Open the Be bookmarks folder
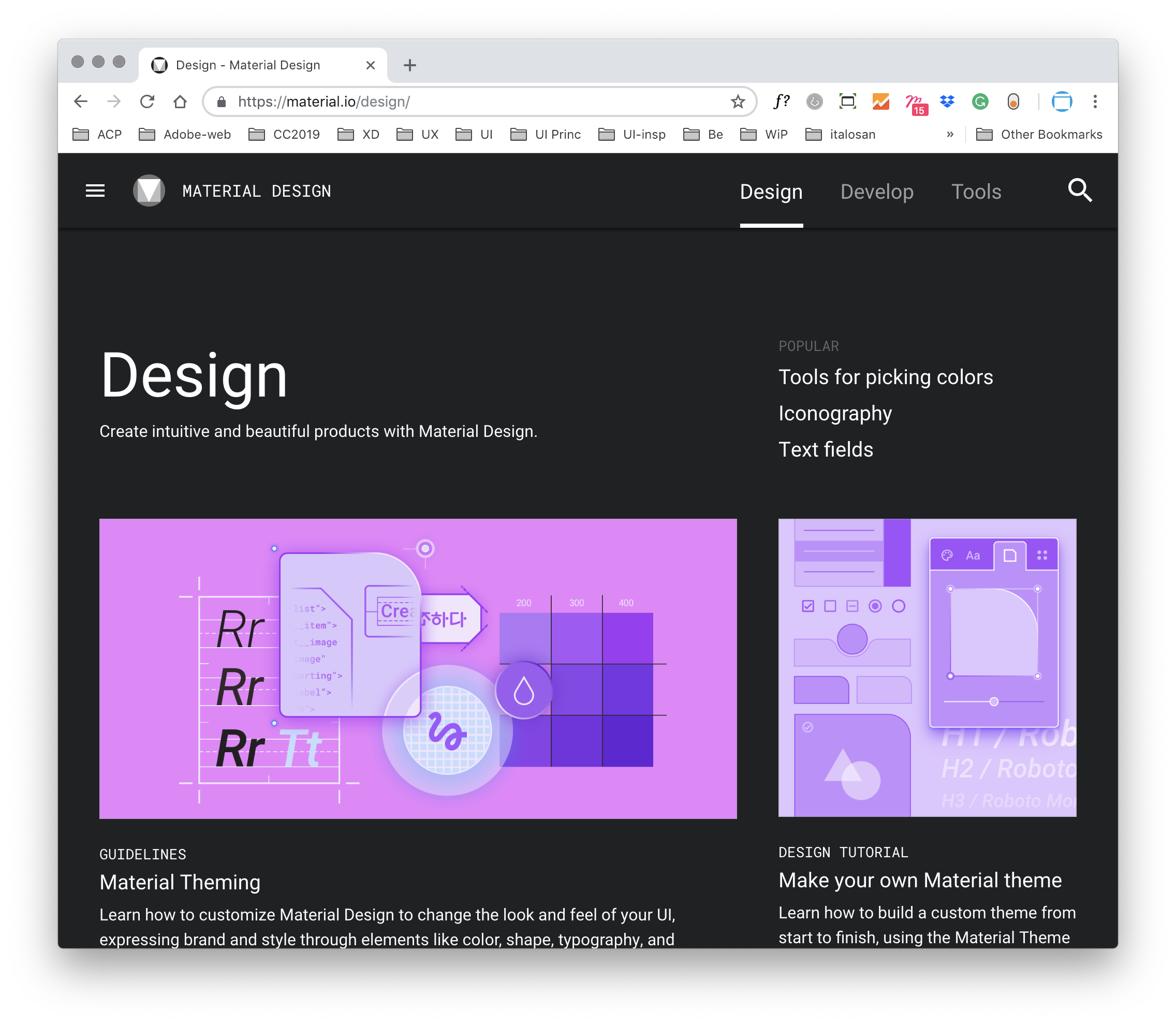 coord(703,135)
